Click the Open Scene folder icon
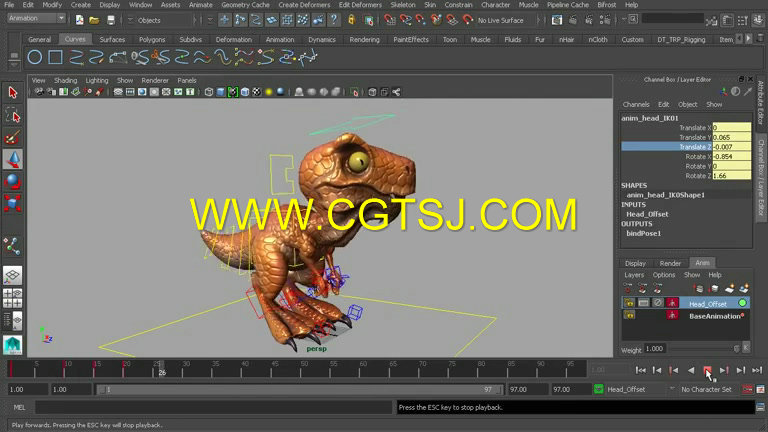 tap(95, 20)
